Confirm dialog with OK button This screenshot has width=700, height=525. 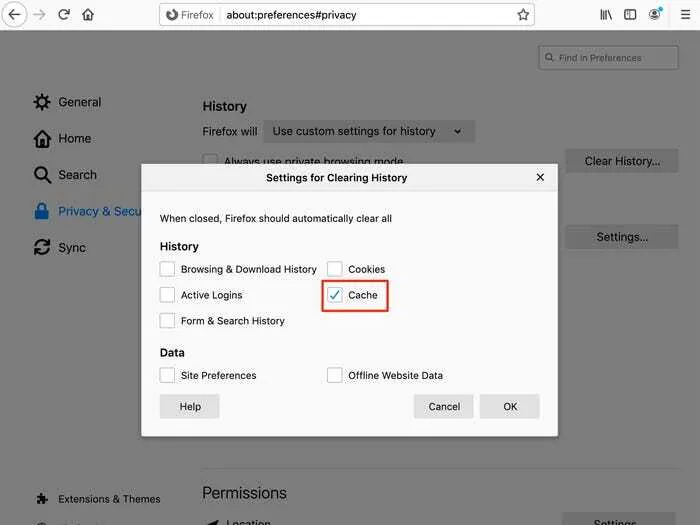[510, 407]
